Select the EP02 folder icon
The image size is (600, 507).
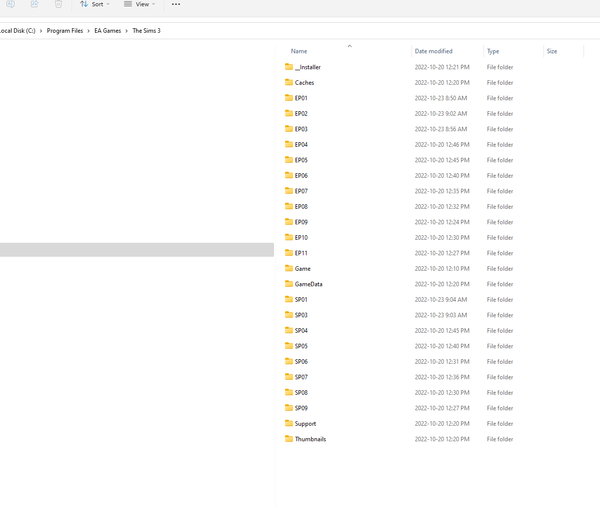point(289,113)
